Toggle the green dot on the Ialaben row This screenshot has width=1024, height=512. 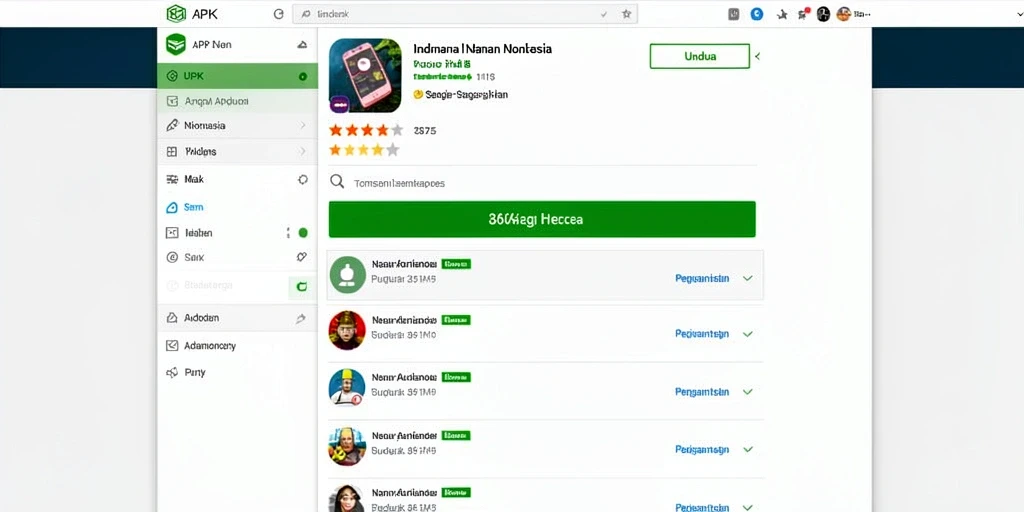click(302, 232)
